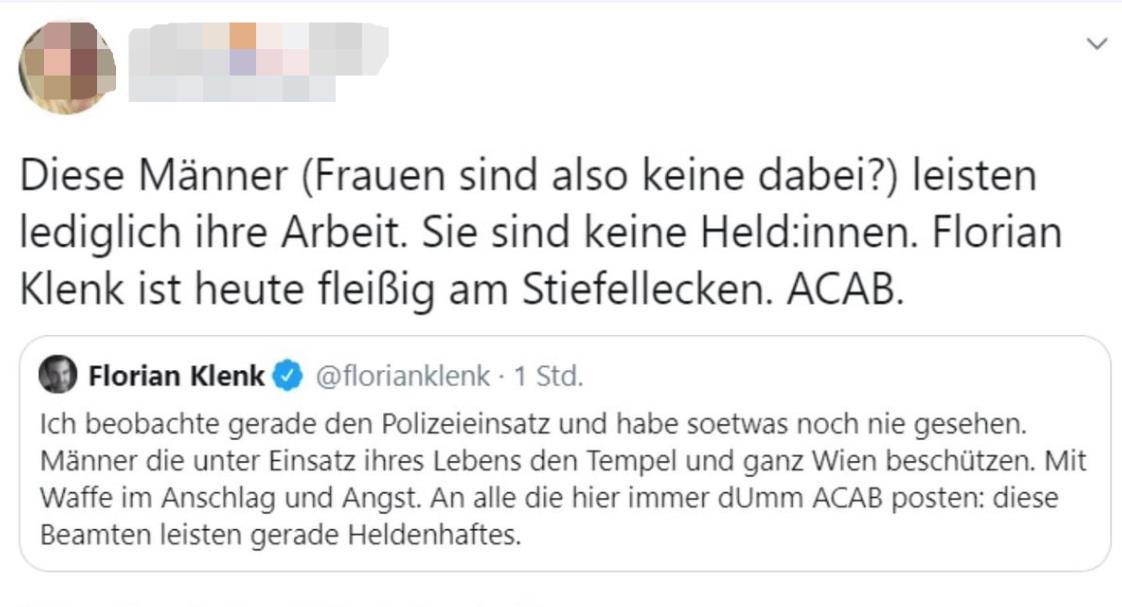
Task: Open the blurred author display name
Action: tap(258, 61)
